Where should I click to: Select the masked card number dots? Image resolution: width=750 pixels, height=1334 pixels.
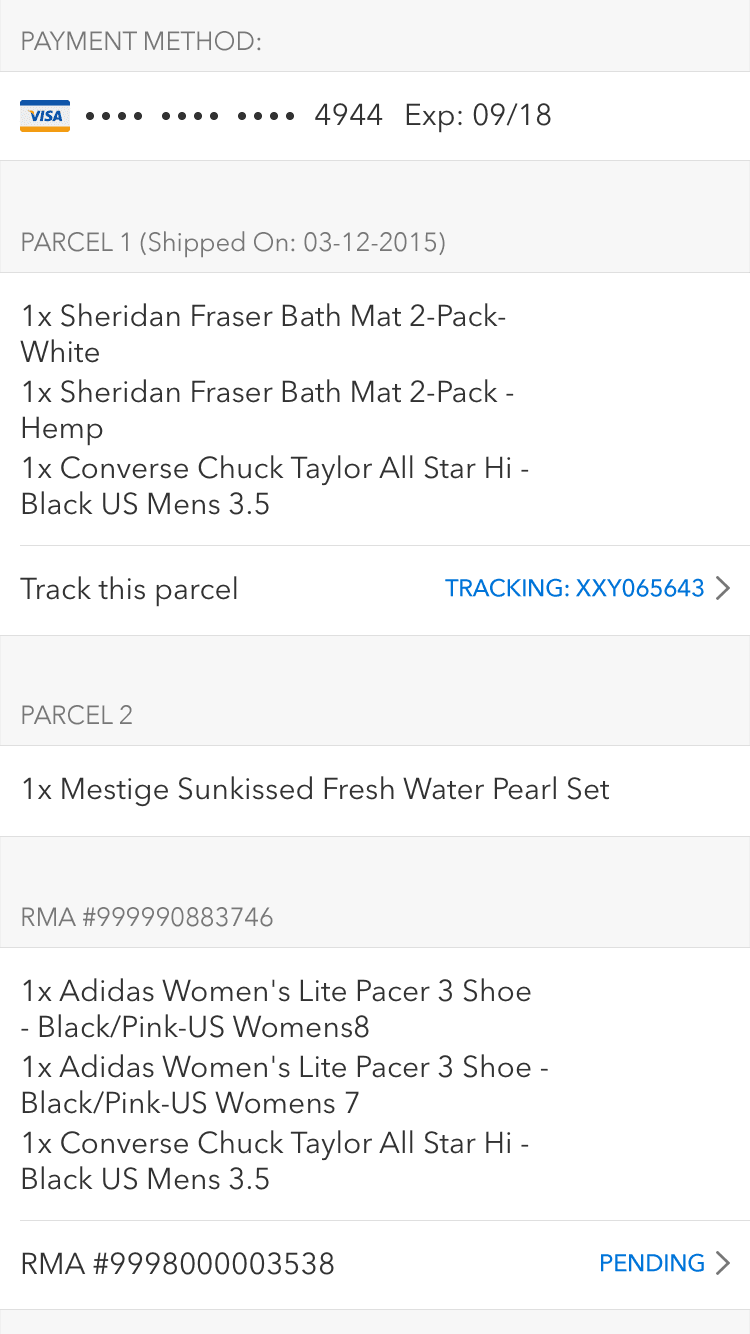point(190,116)
